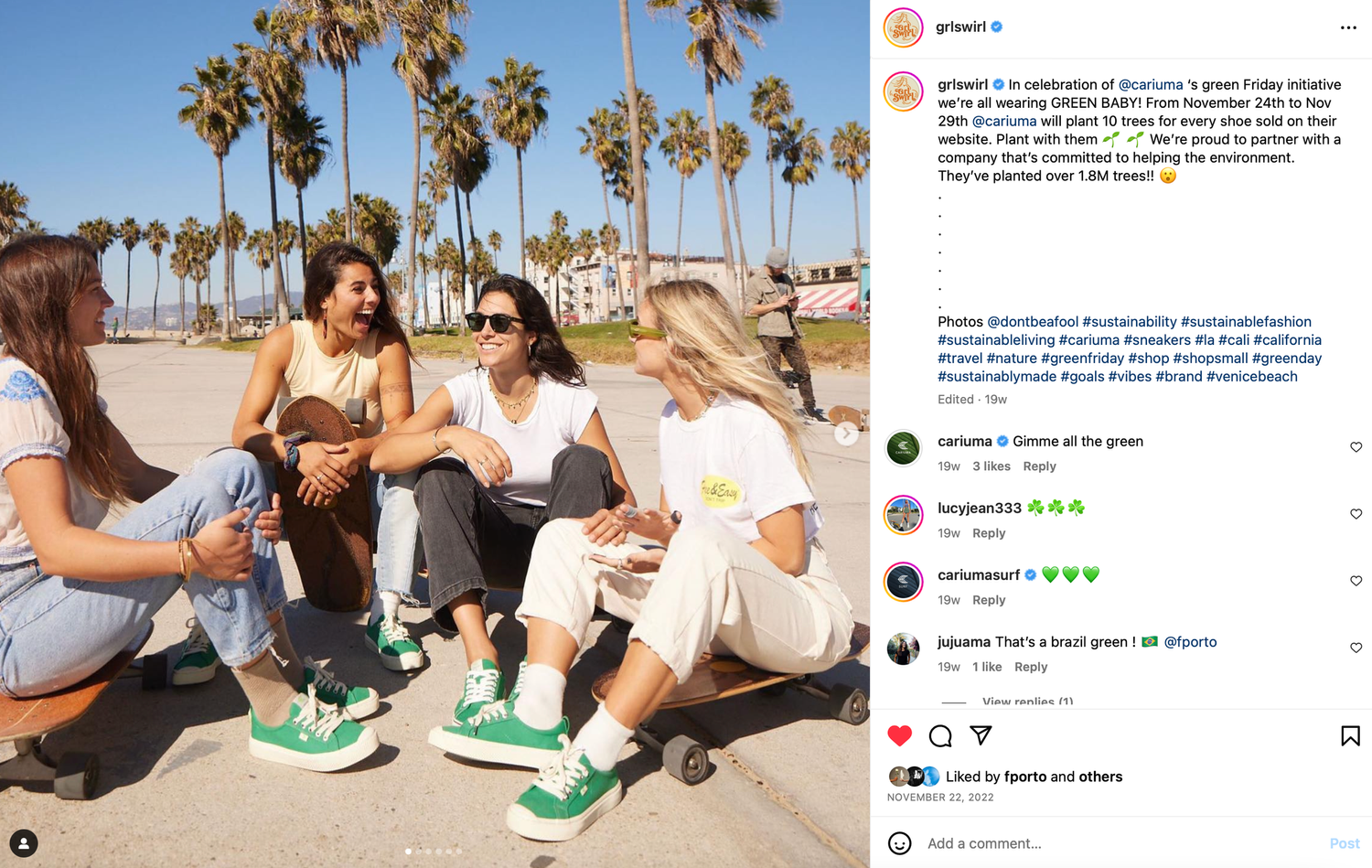1372x868 pixels.
Task: Unlike the post with red heart icon
Action: pos(900,735)
